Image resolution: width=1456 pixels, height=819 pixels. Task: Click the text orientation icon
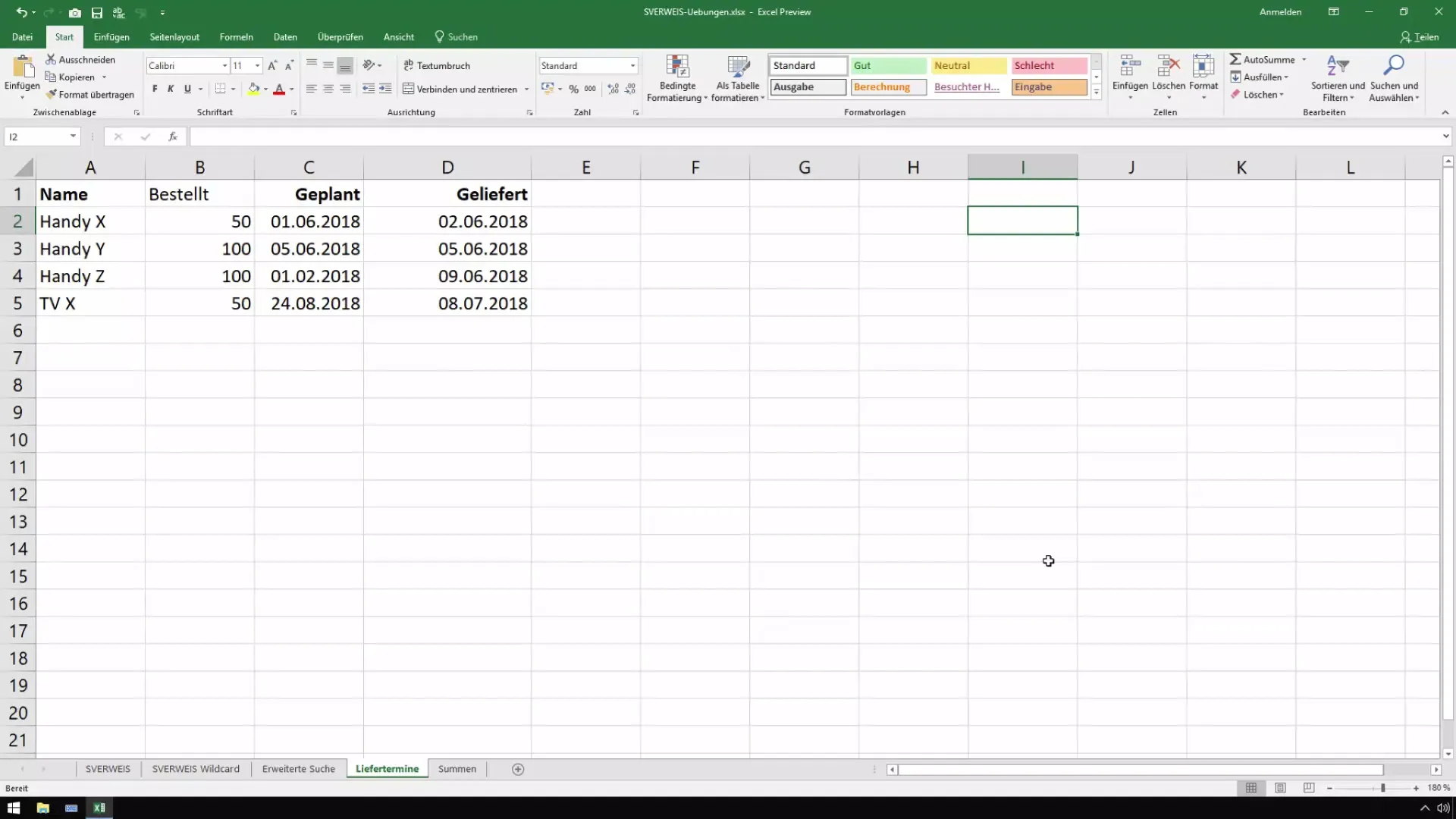tap(369, 65)
